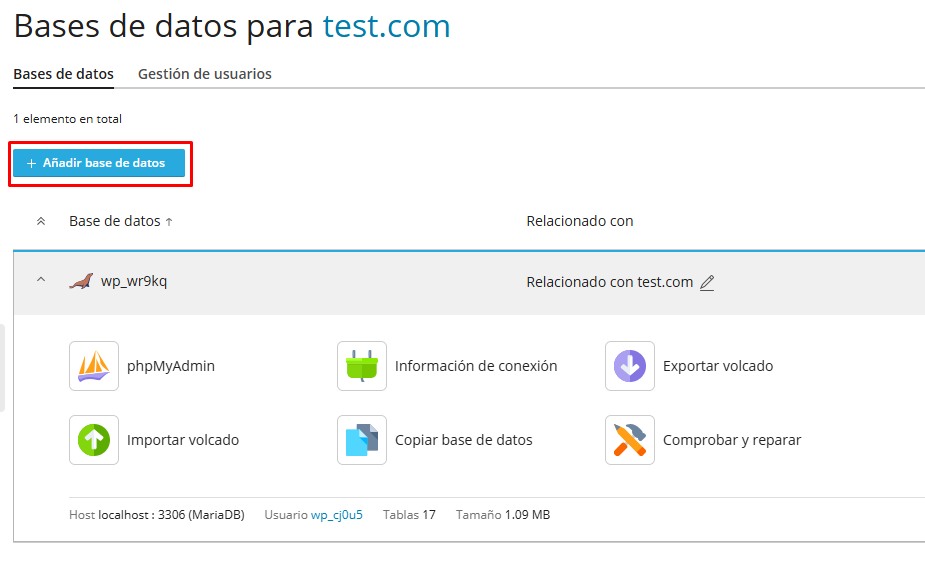
Task: Toggle the double-chevron collapse all control
Action: [41, 221]
